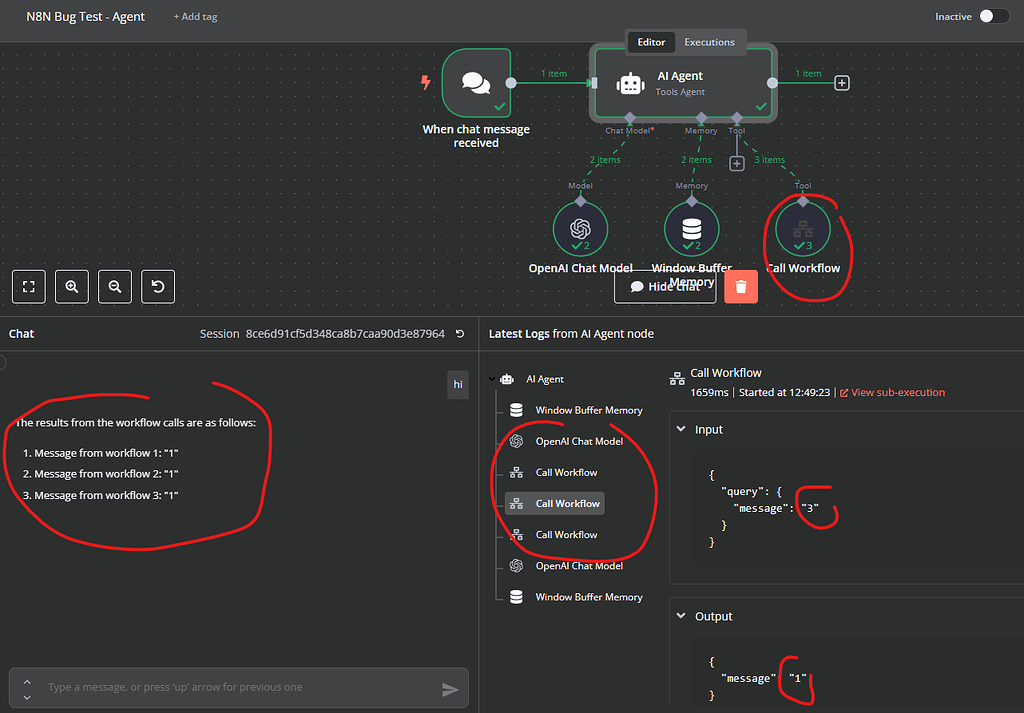Screen dimensions: 1024x713
Task: Collapse the Output section in logs
Action: pyautogui.click(x=682, y=616)
